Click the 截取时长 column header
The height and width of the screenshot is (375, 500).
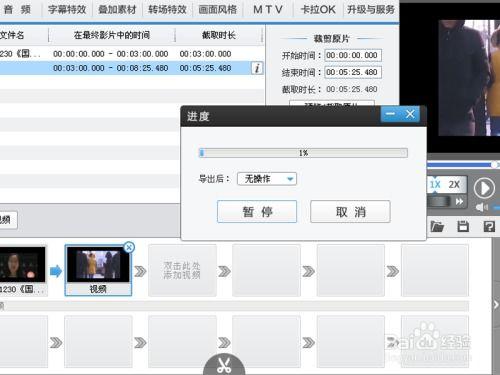coord(219,35)
